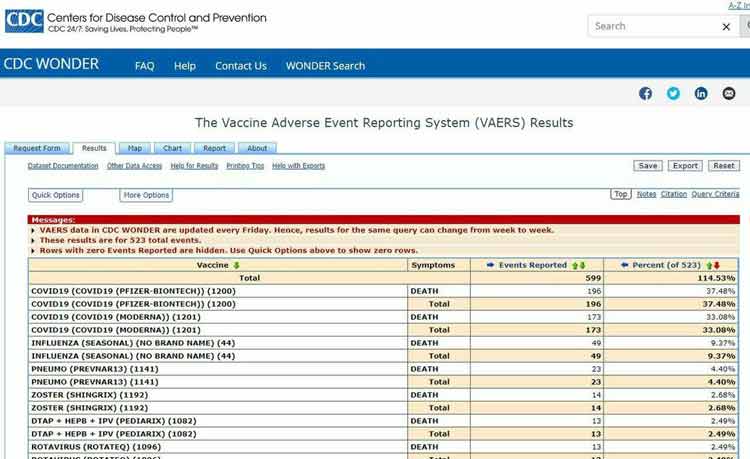
Task: Click the Reset button
Action: pyautogui.click(x=724, y=166)
